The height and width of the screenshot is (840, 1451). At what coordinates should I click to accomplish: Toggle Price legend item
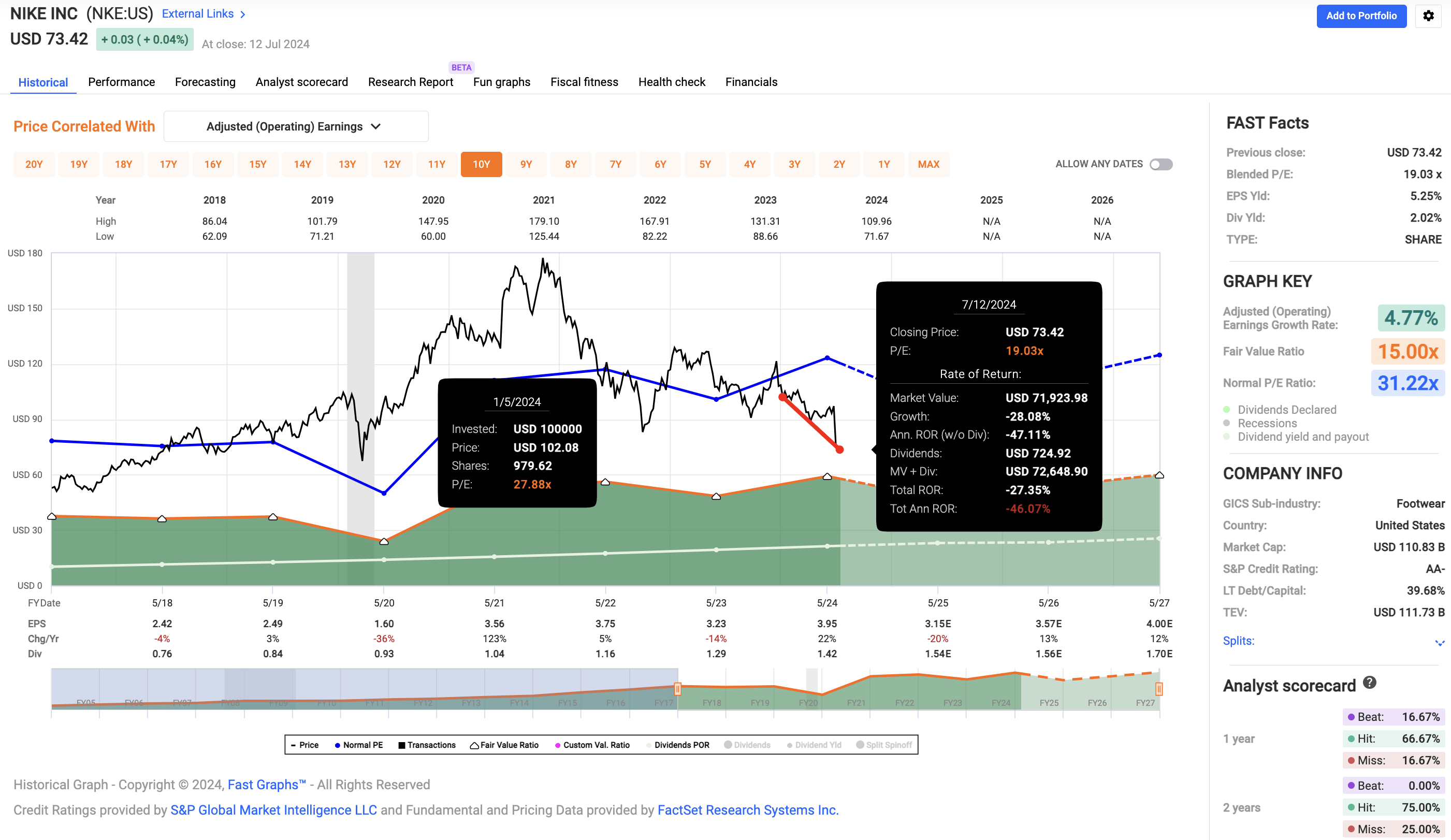pyautogui.click(x=304, y=745)
